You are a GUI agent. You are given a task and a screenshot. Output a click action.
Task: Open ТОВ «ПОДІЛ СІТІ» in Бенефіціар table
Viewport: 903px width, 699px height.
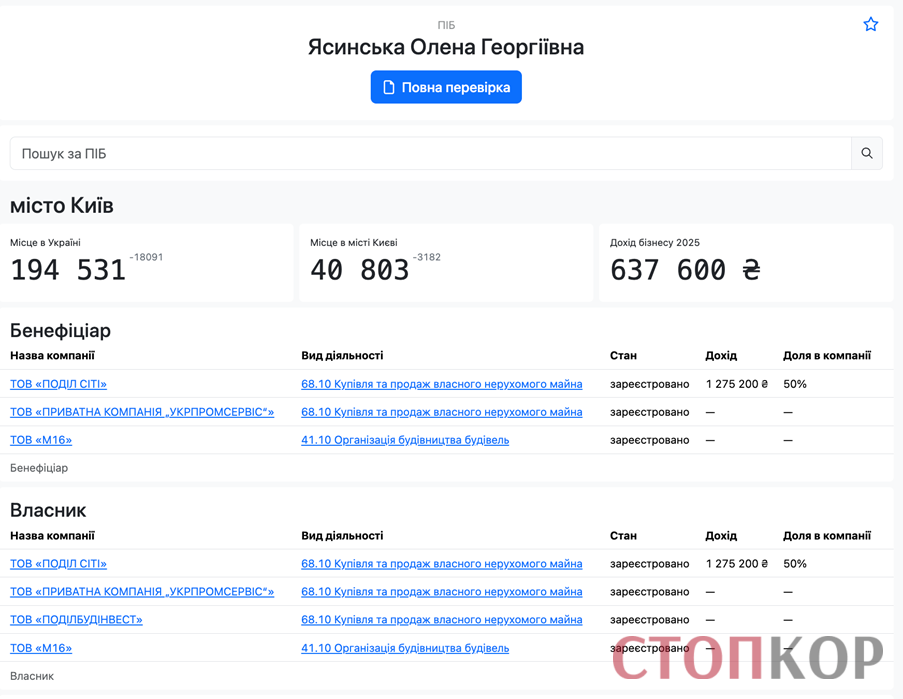58,384
